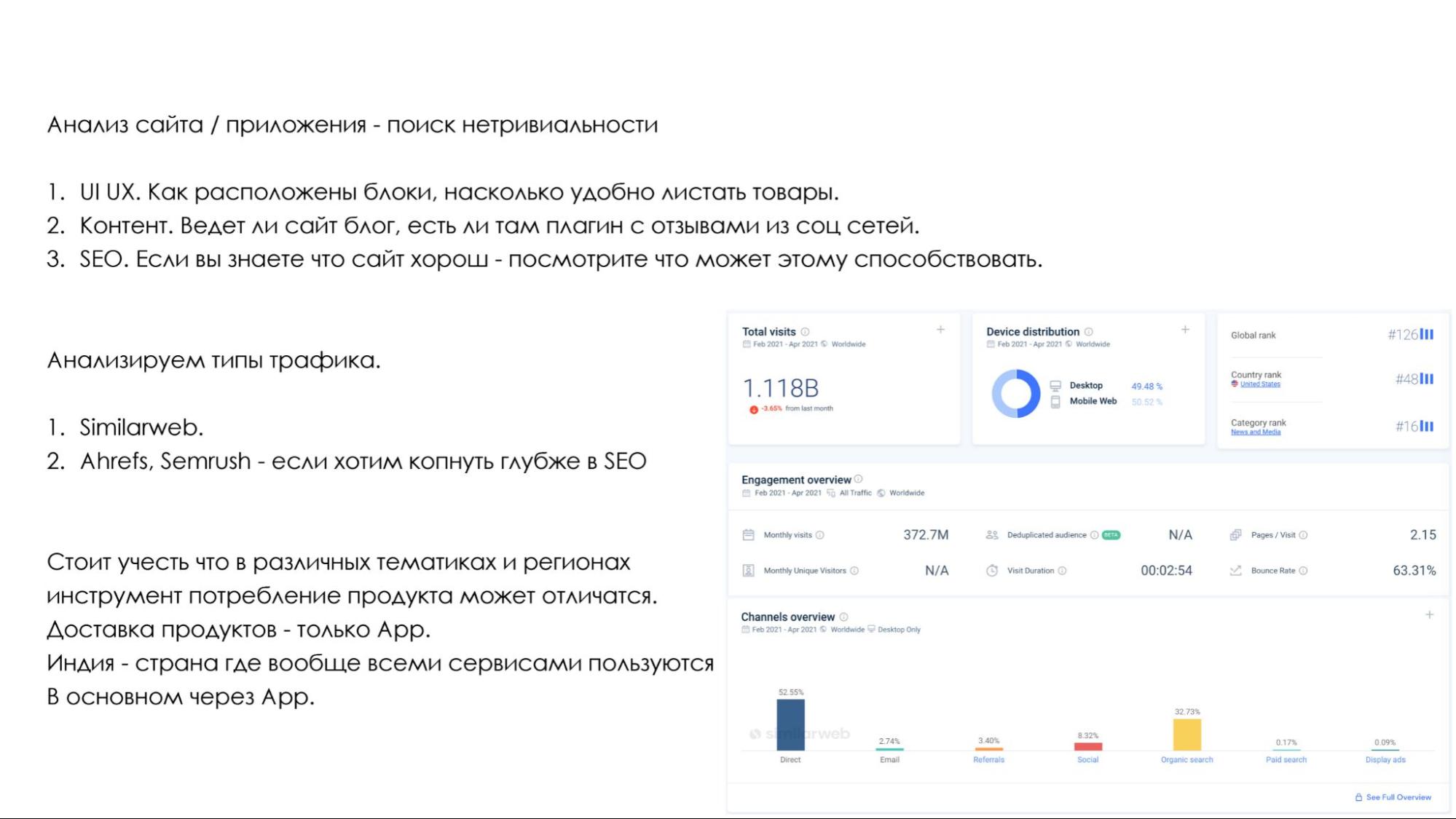Viewport: 1456px width, 819px height.
Task: Click the plus icon on Total visits card
Action: pyautogui.click(x=940, y=330)
